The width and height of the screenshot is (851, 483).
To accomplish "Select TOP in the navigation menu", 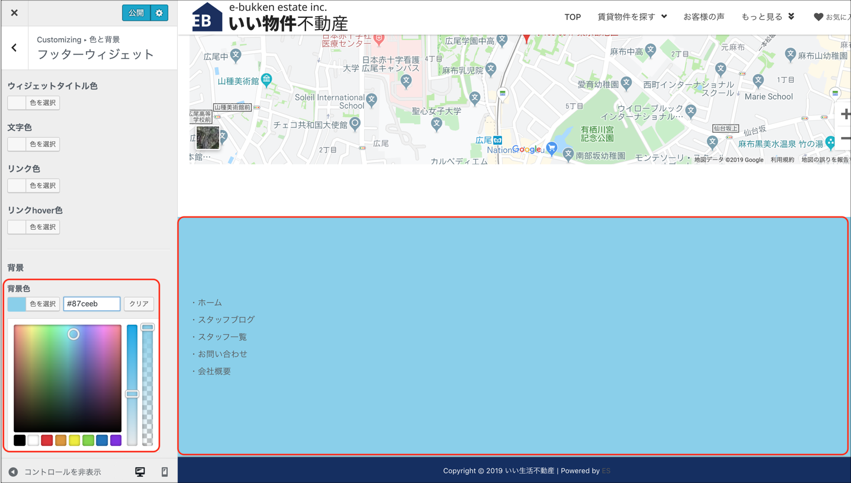I will click(572, 17).
